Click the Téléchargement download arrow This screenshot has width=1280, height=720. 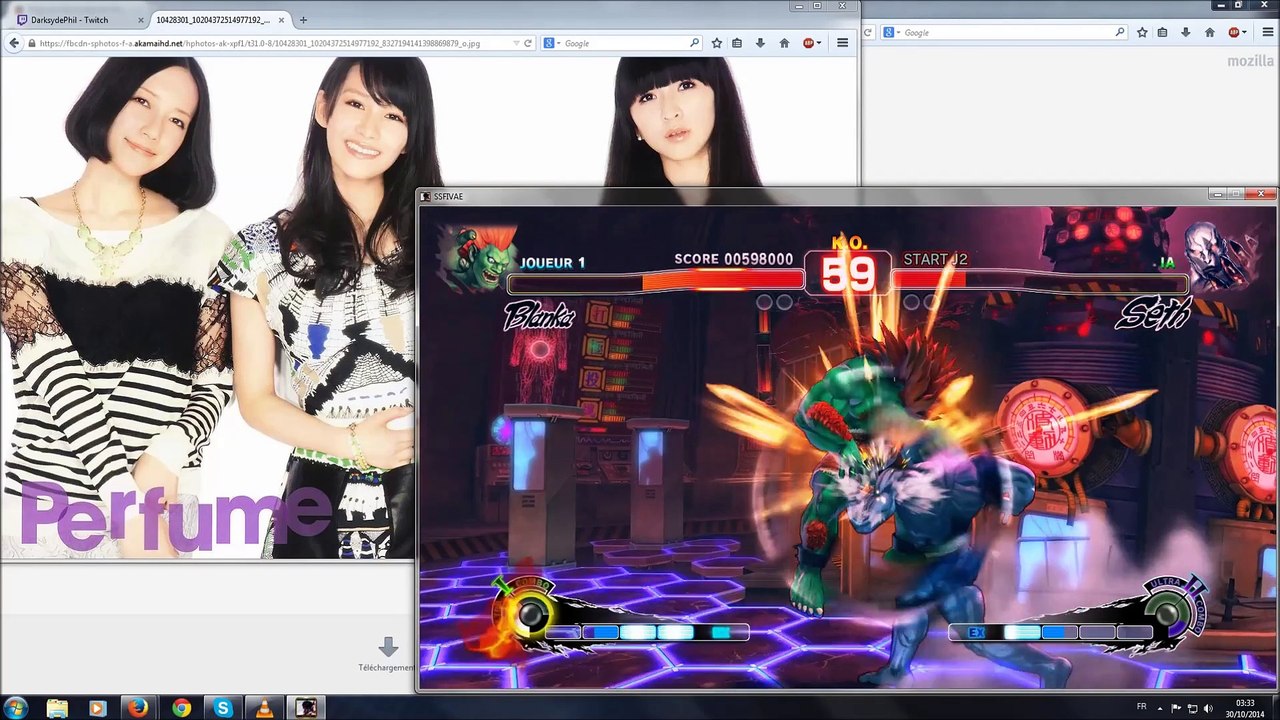[388, 647]
